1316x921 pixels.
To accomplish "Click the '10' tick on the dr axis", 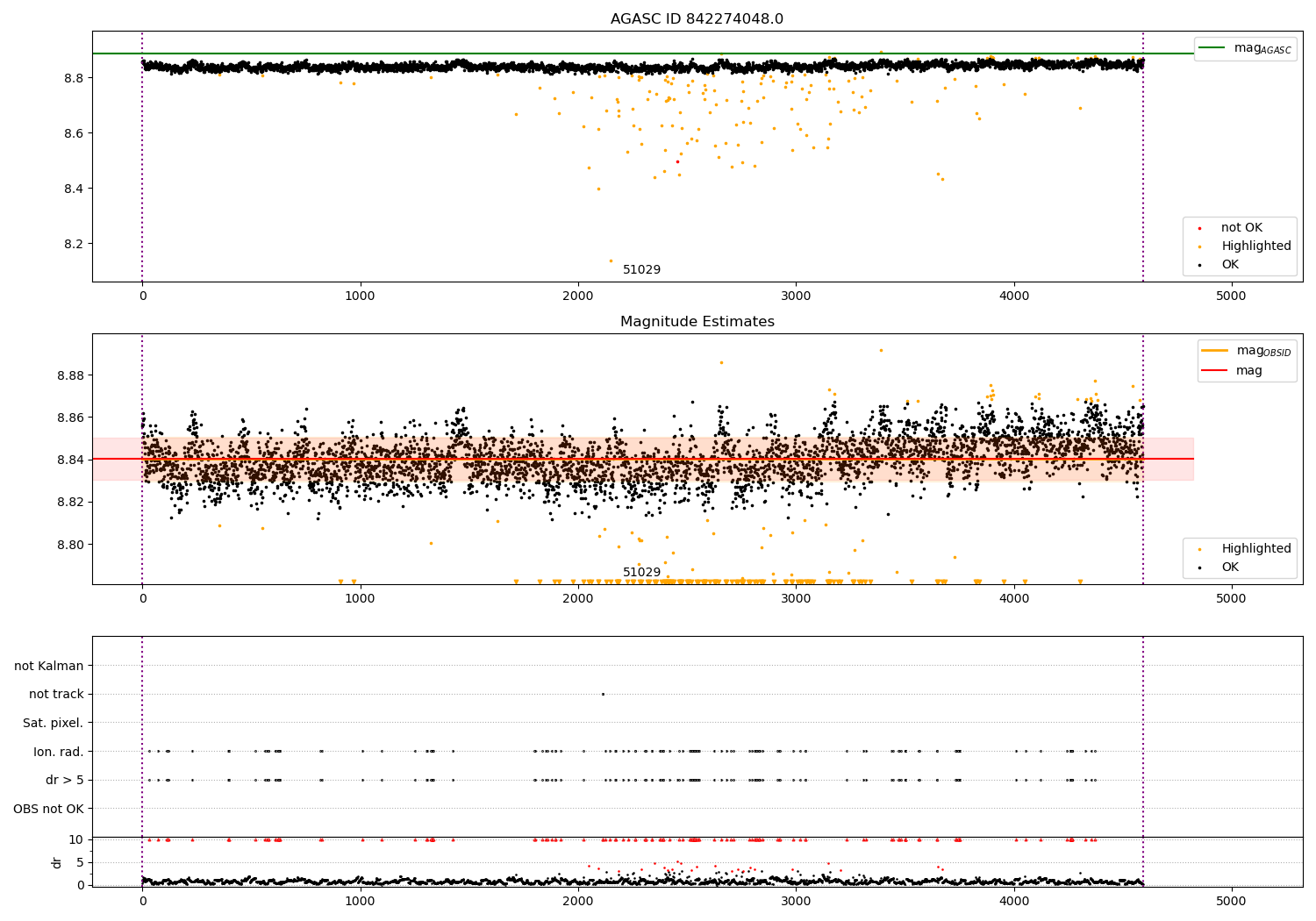I will 76,839.
